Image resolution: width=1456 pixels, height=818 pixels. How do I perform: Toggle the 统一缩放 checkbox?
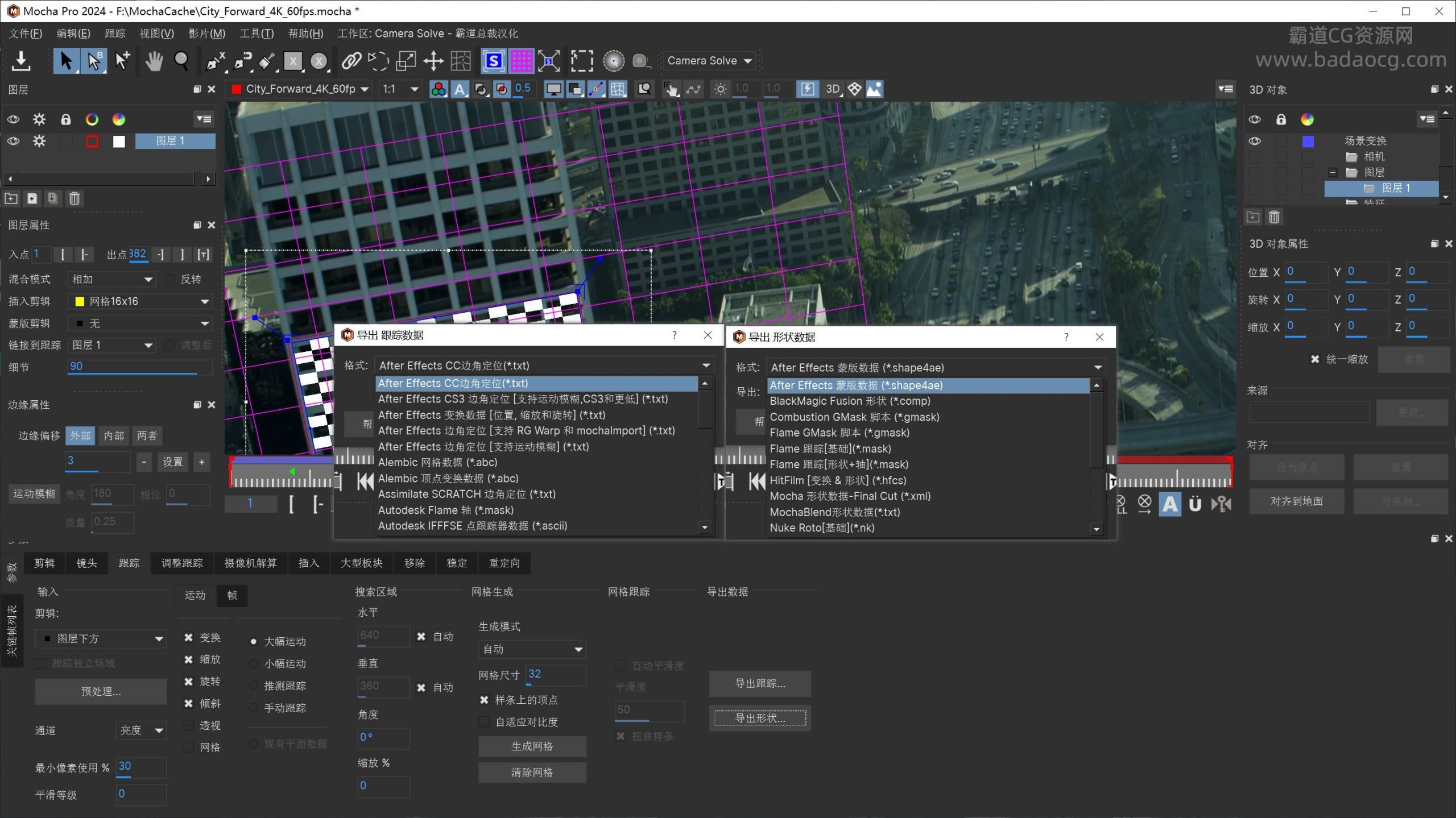1315,359
